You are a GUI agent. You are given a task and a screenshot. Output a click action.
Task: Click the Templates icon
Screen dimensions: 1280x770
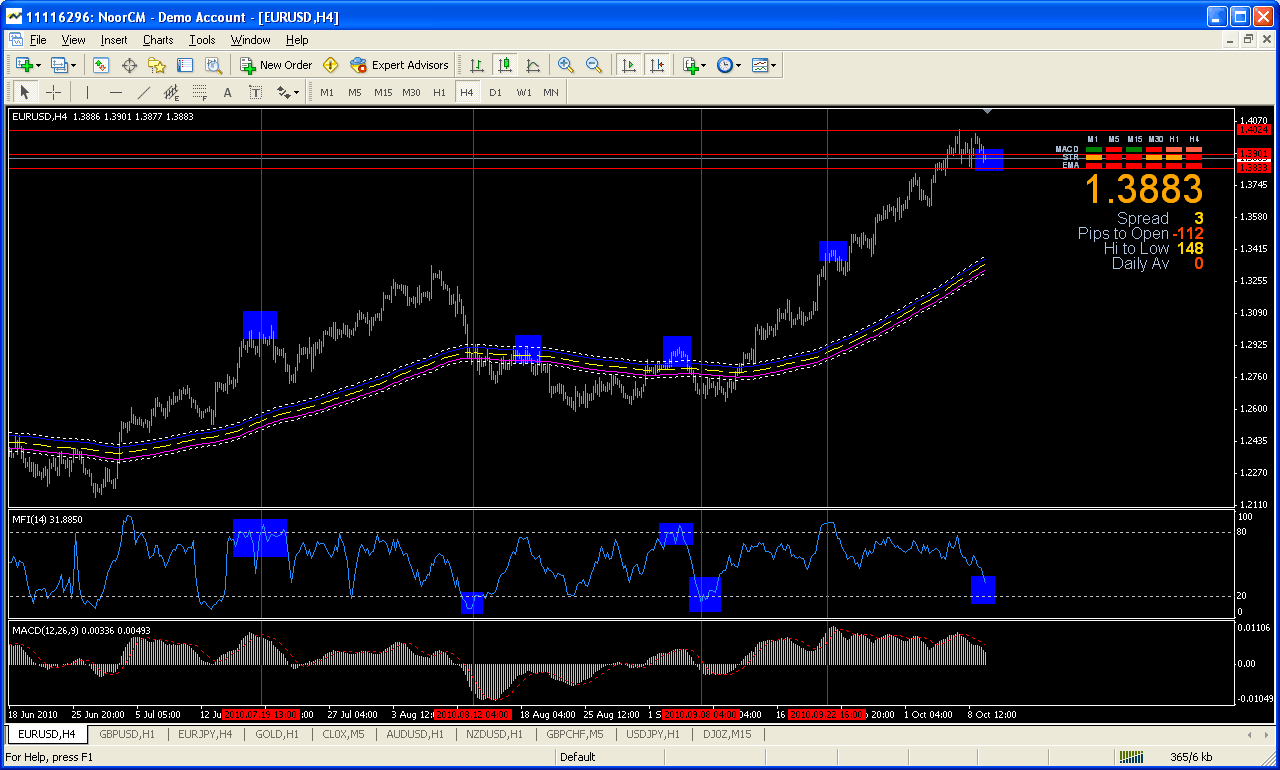[761, 65]
